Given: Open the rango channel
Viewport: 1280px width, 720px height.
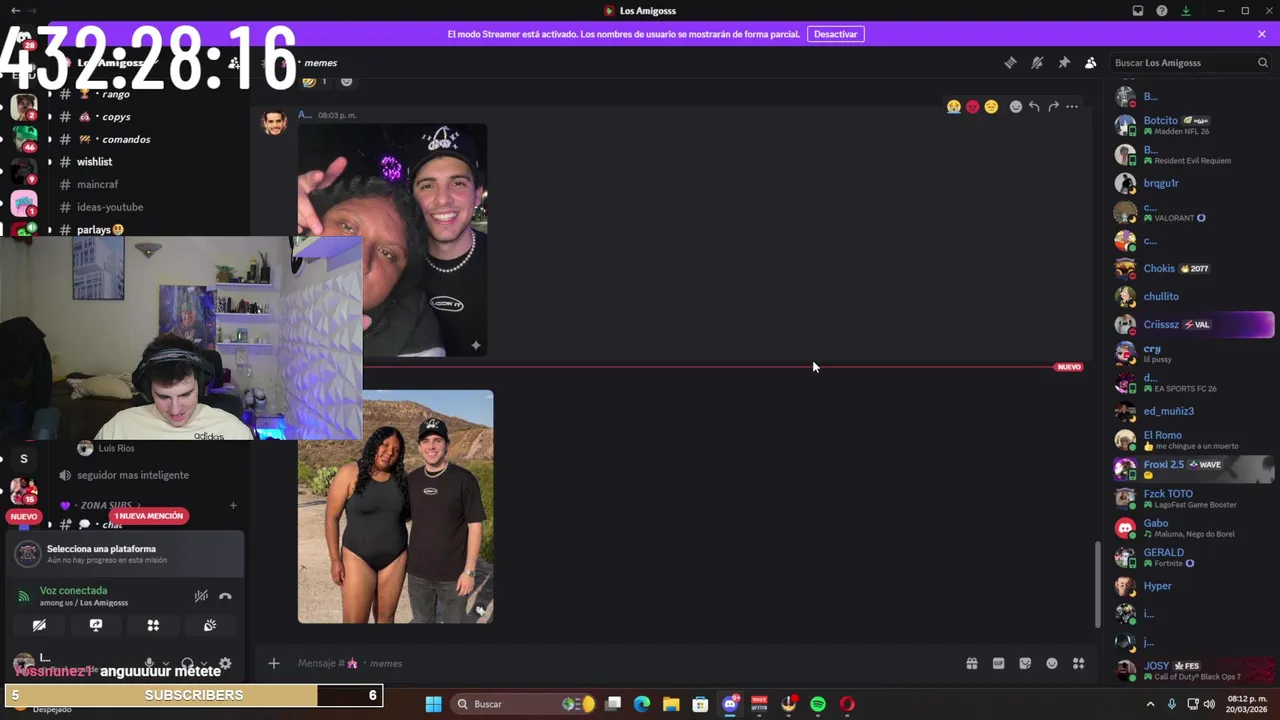Looking at the screenshot, I should [115, 94].
